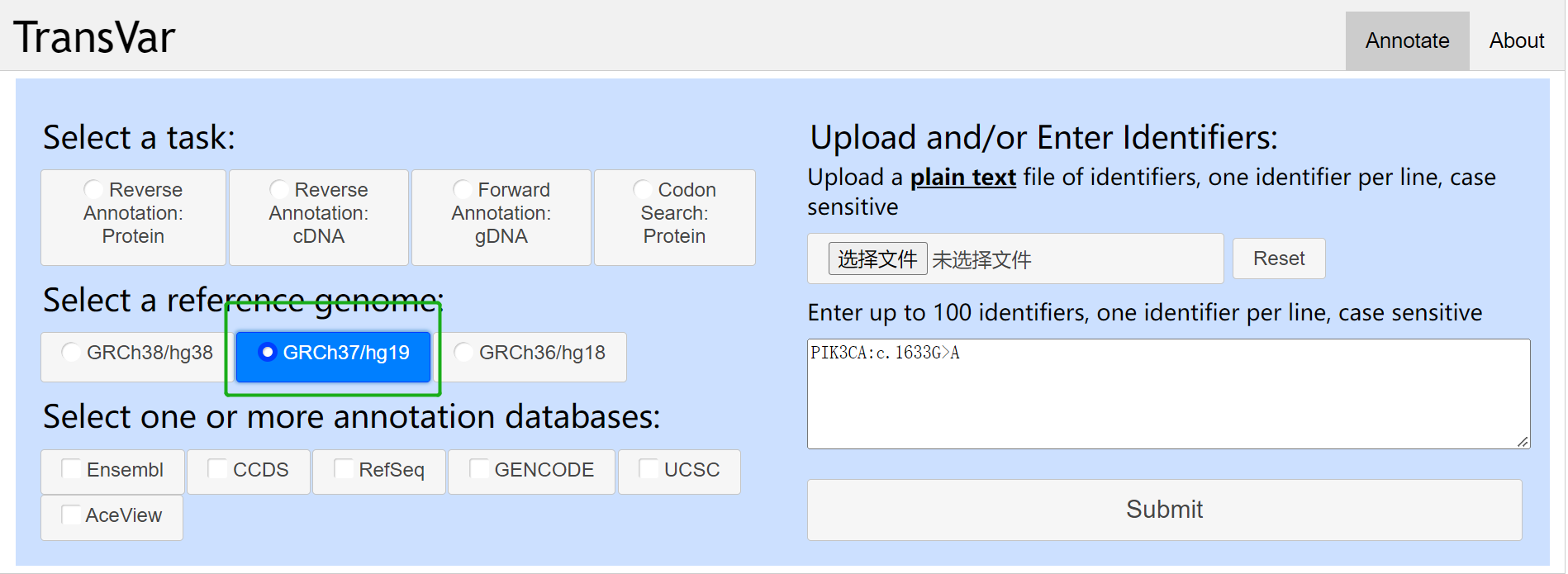Image resolution: width=1568 pixels, height=574 pixels.
Task: Open the Annotate tab
Action: point(1407,40)
